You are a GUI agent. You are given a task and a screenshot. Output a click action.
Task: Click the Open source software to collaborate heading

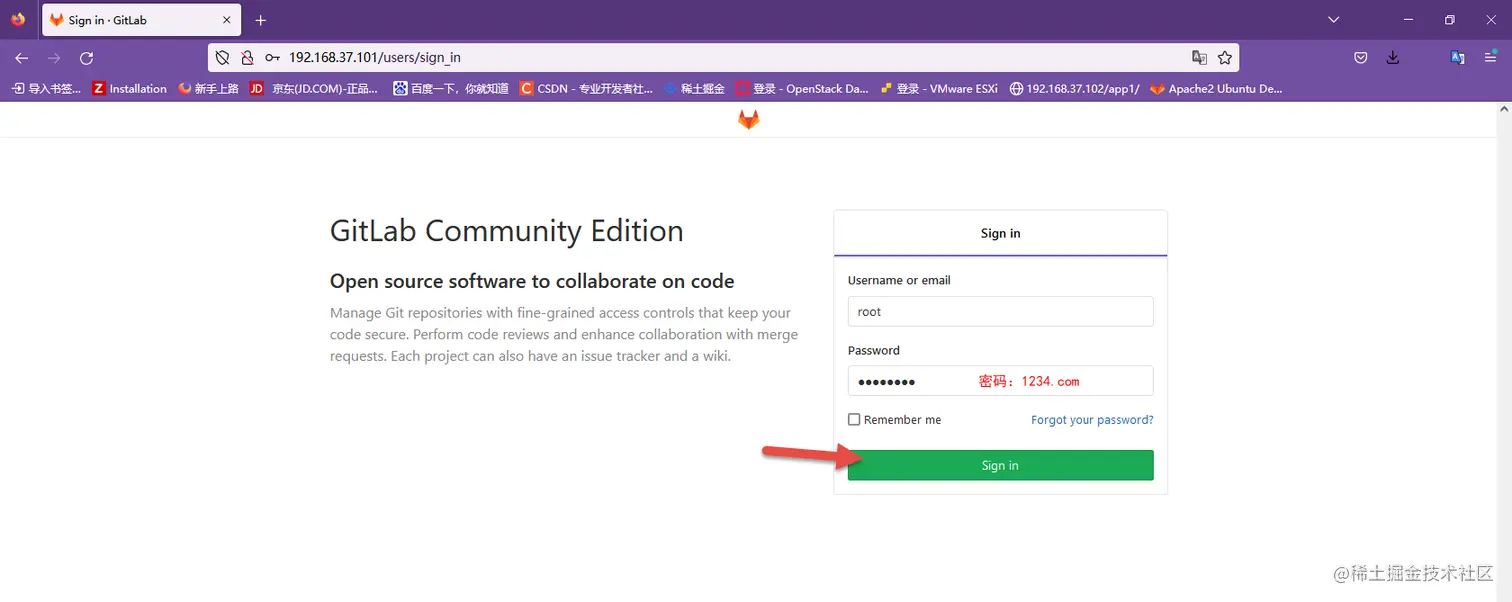(532, 281)
